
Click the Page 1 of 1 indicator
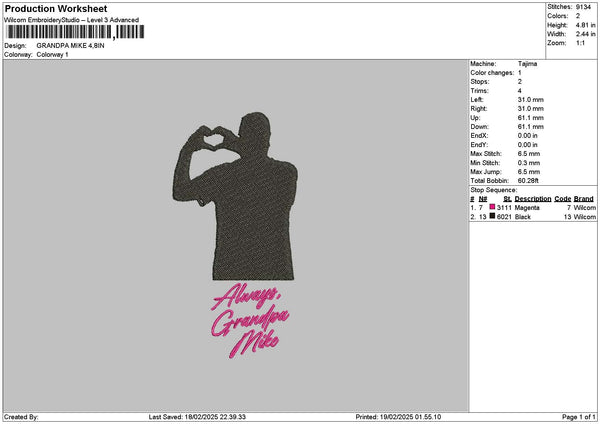tap(579, 417)
